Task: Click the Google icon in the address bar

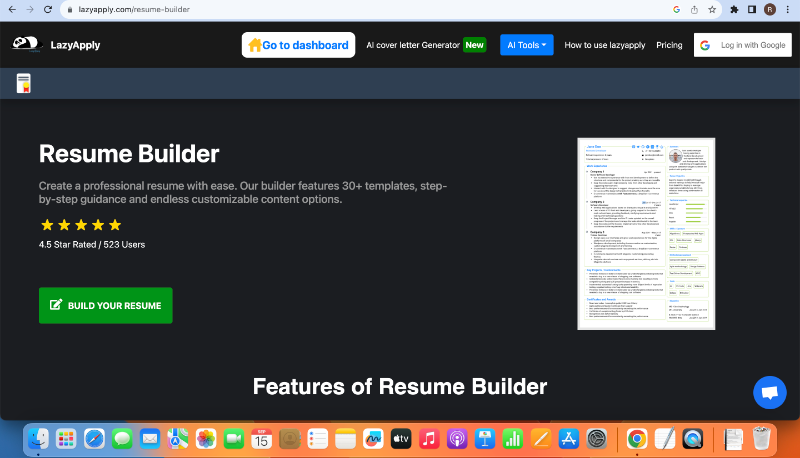Action: [x=677, y=9]
